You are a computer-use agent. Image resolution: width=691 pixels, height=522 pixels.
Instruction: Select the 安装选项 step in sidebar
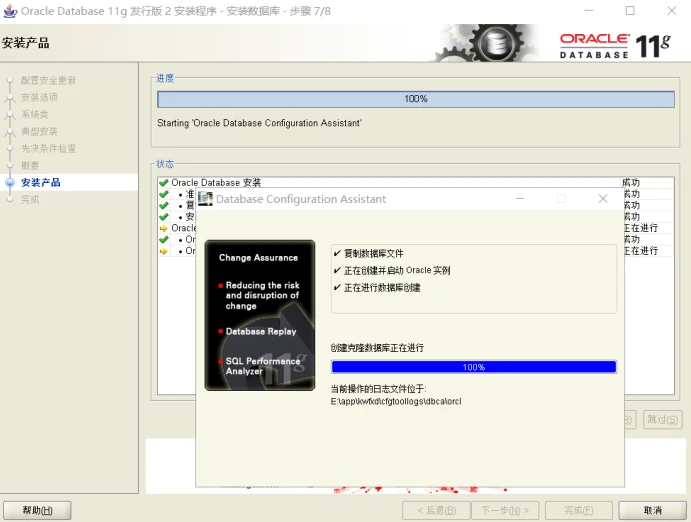(39, 97)
